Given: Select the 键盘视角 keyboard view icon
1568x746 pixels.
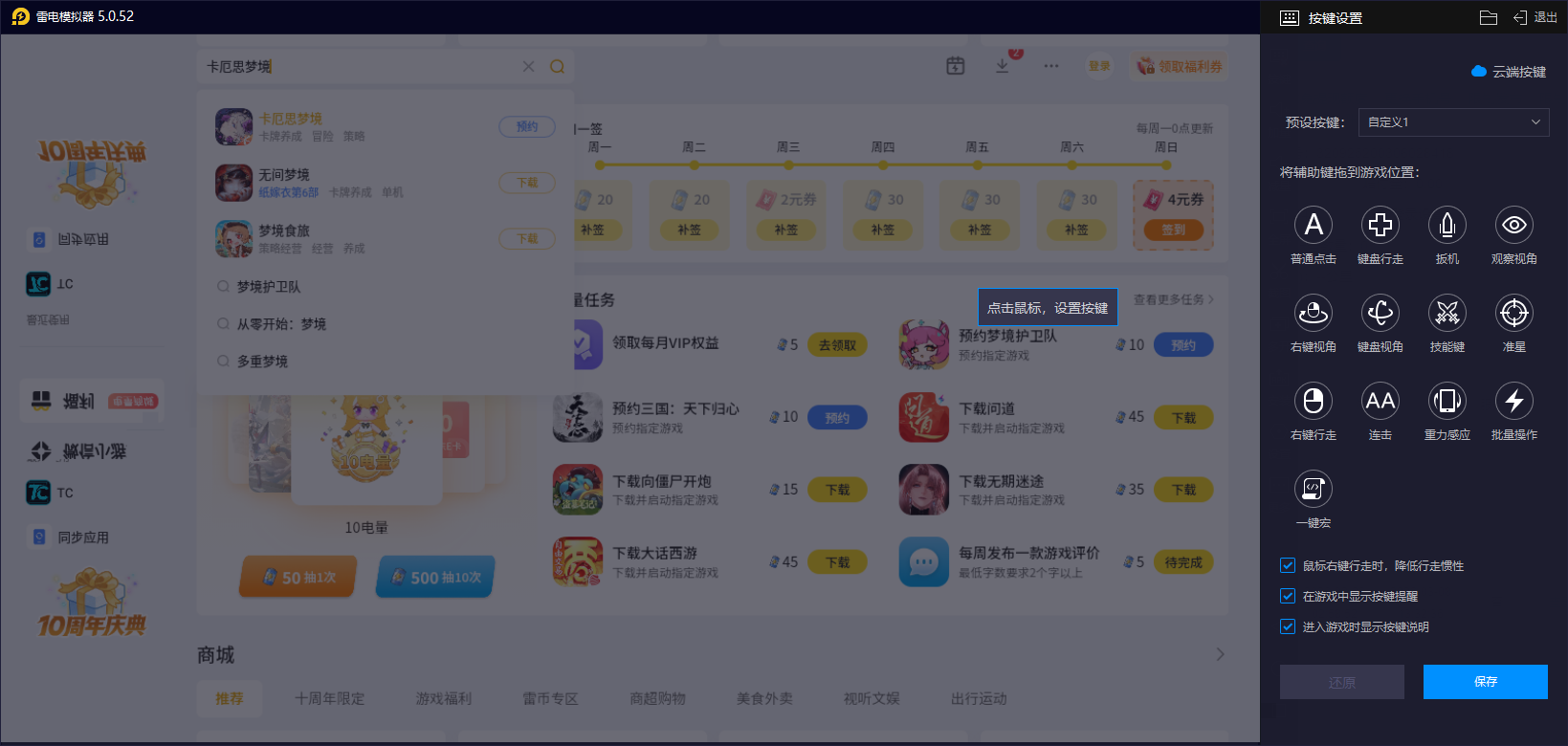Looking at the screenshot, I should pyautogui.click(x=1380, y=313).
